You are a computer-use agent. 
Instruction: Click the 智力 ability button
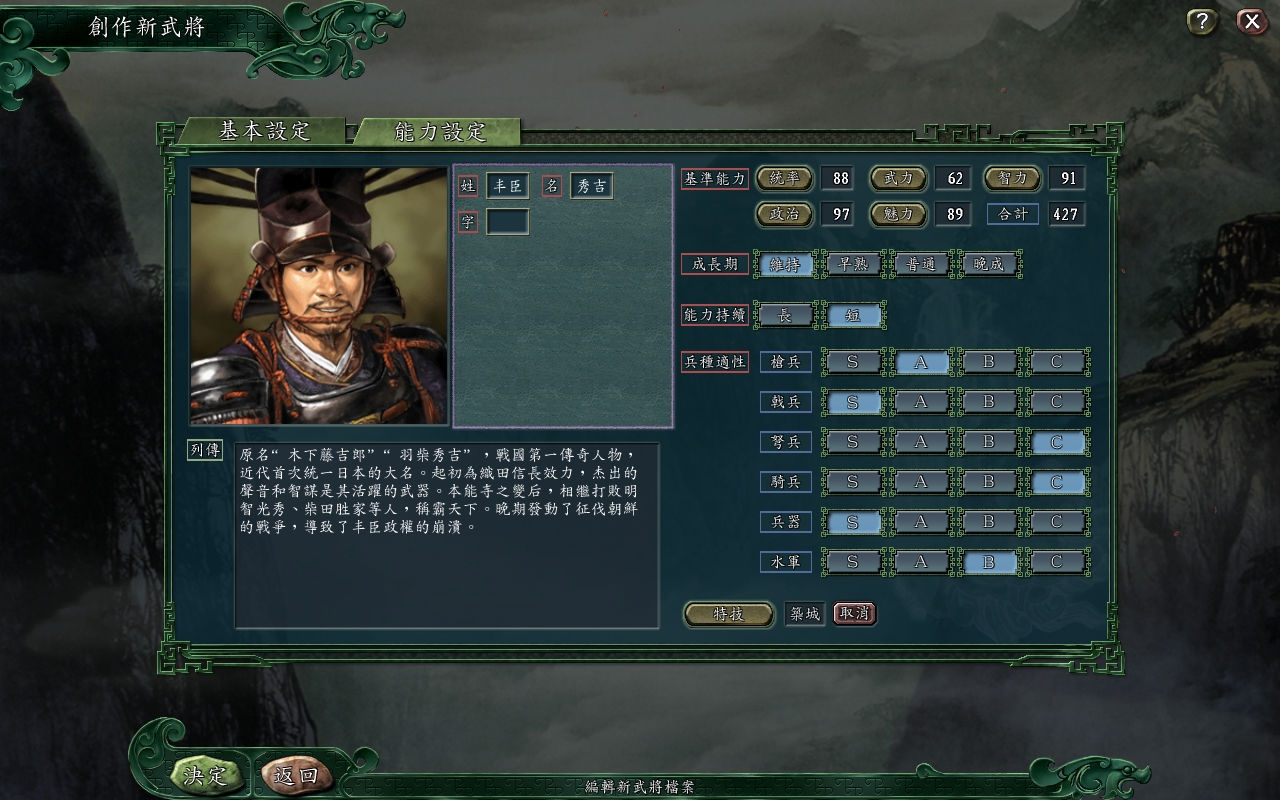(x=1012, y=179)
